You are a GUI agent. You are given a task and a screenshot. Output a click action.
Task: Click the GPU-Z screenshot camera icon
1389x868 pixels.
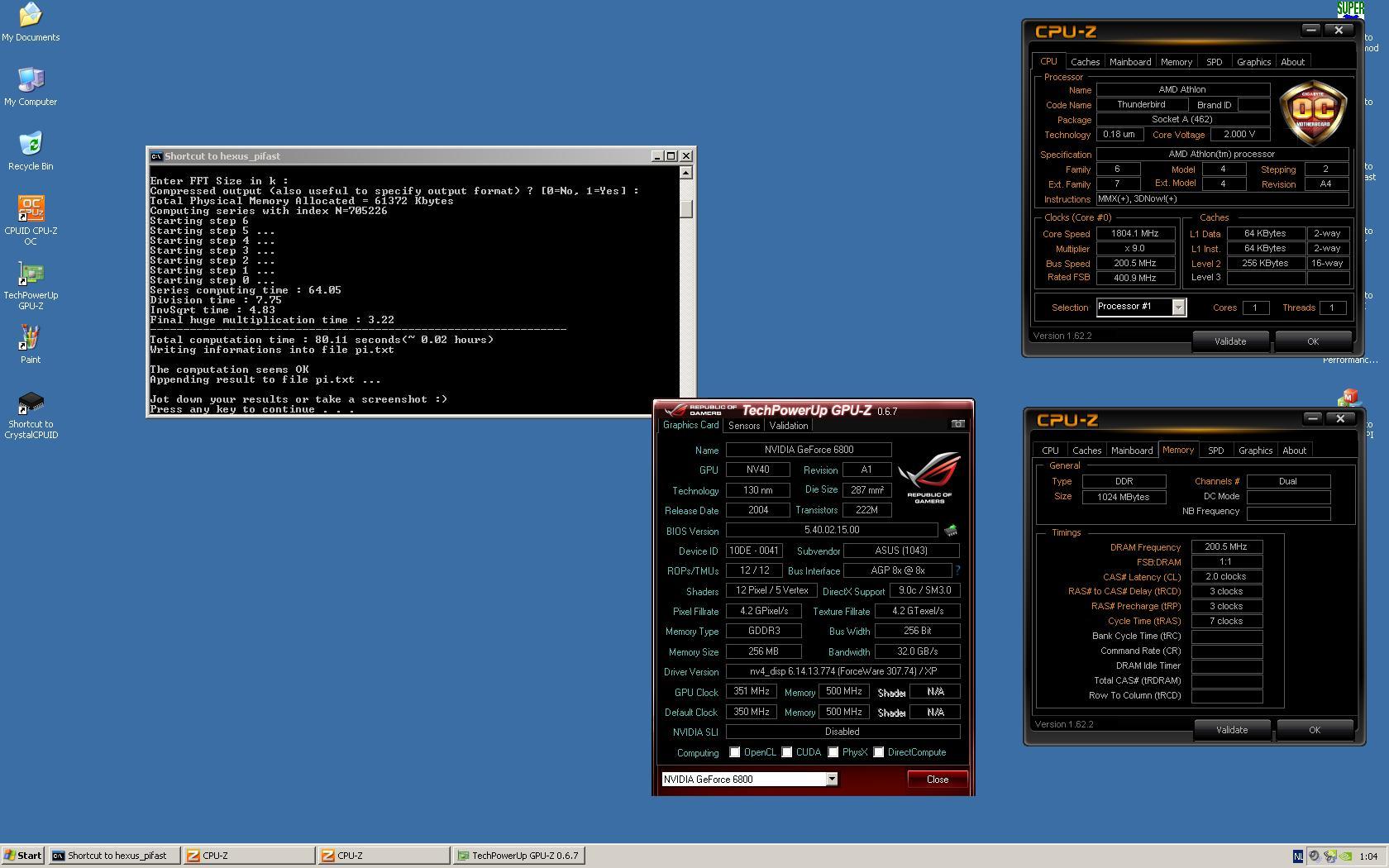(957, 424)
